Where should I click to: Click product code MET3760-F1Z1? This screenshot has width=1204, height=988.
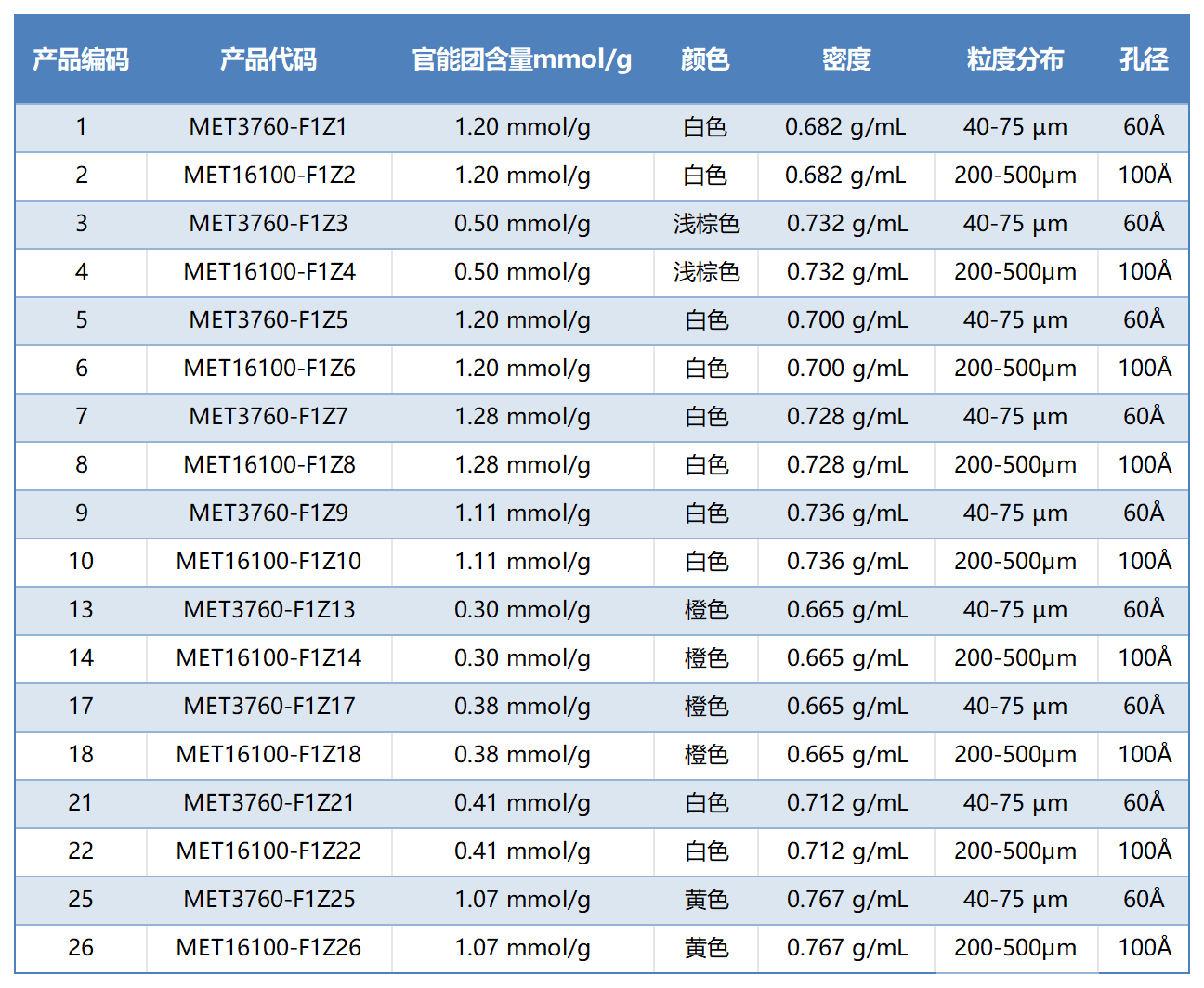tap(268, 127)
